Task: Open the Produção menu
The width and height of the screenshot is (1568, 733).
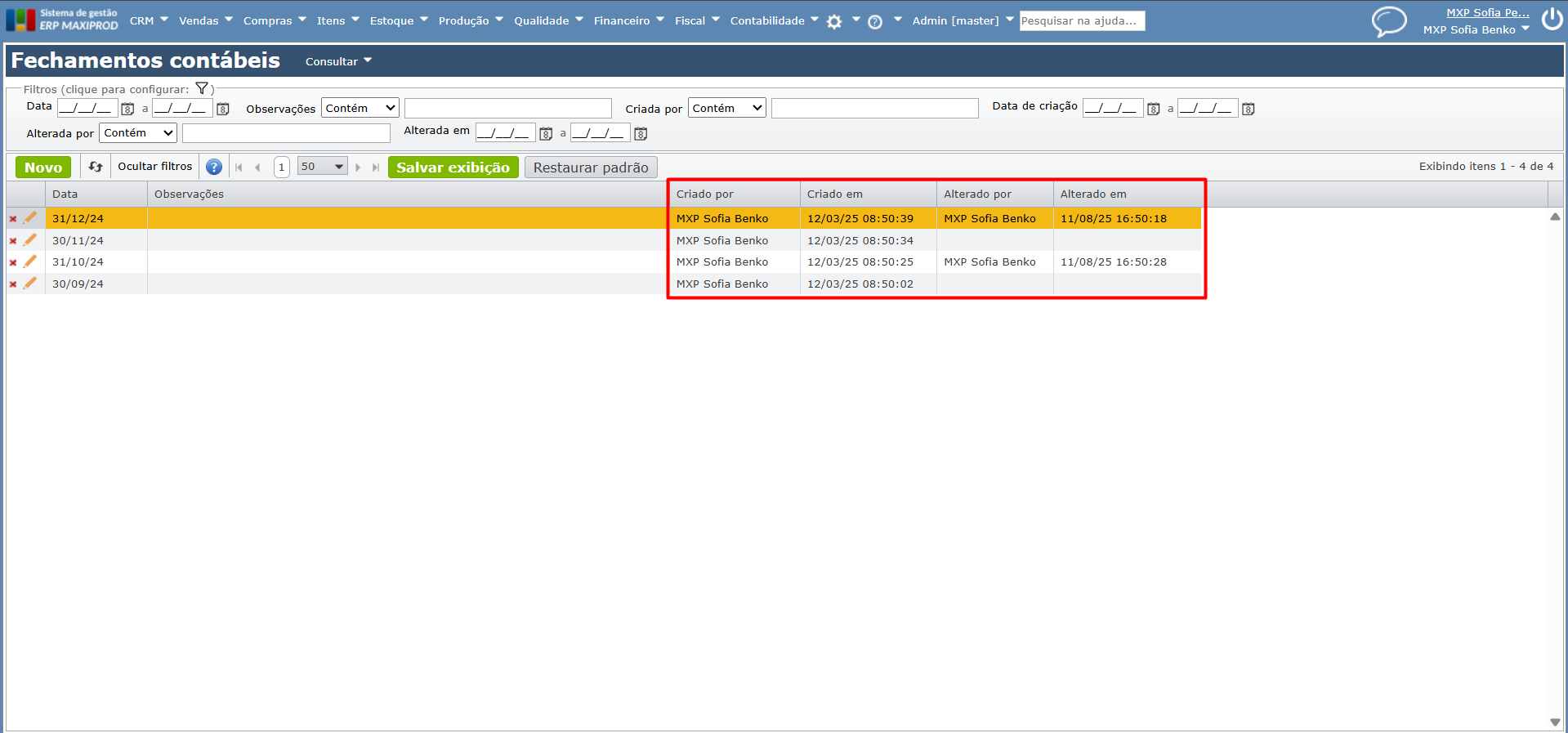Action: pos(471,20)
